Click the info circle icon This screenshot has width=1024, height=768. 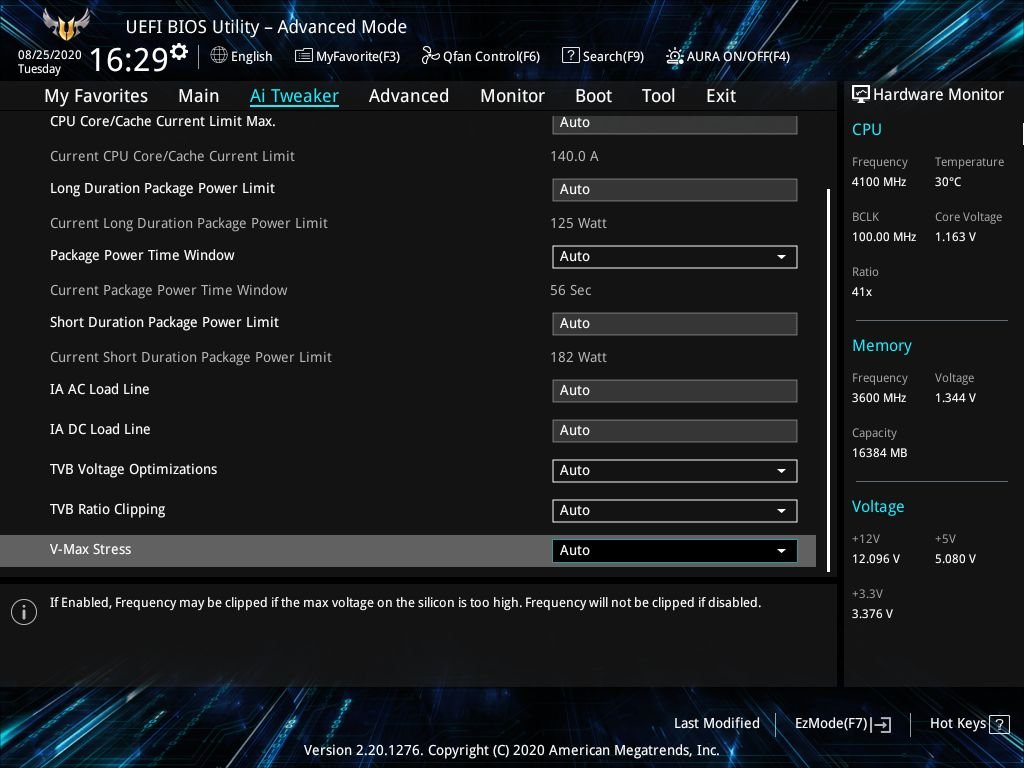(x=24, y=612)
